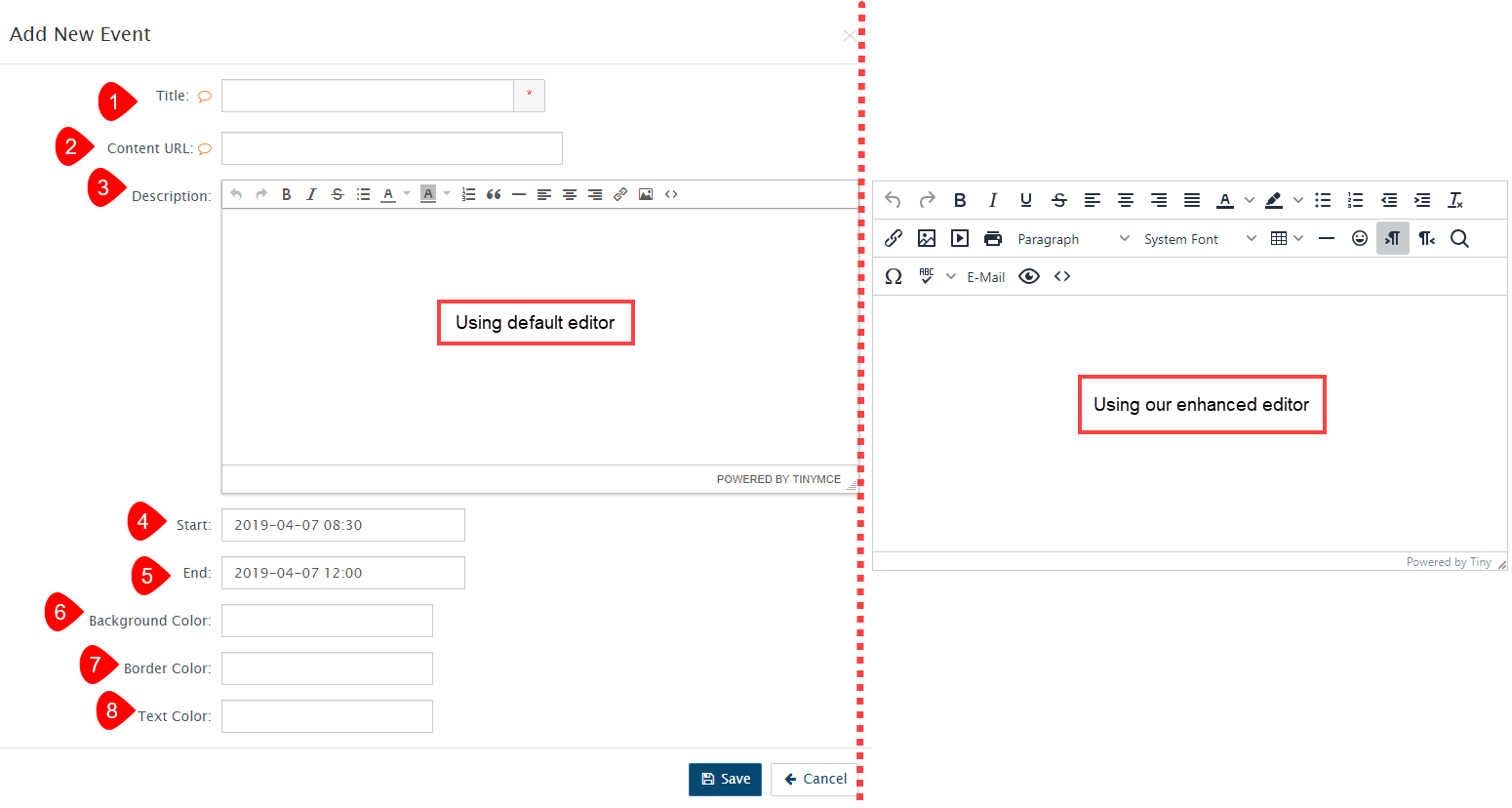The image size is (1512, 808).
Task: Open the special character Omega tool
Action: pos(893,276)
